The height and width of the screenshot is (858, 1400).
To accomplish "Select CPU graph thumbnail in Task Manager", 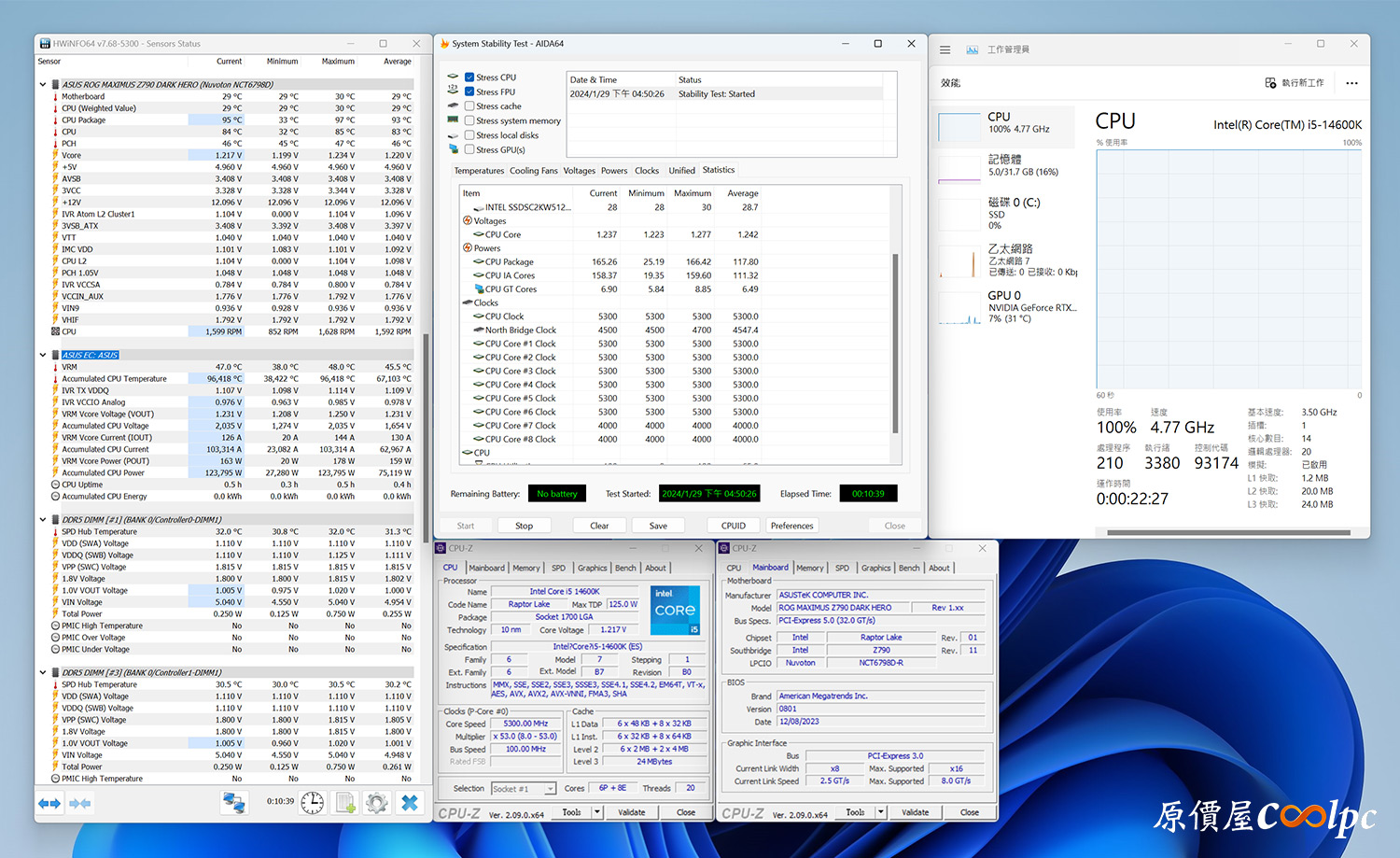I will tap(959, 127).
